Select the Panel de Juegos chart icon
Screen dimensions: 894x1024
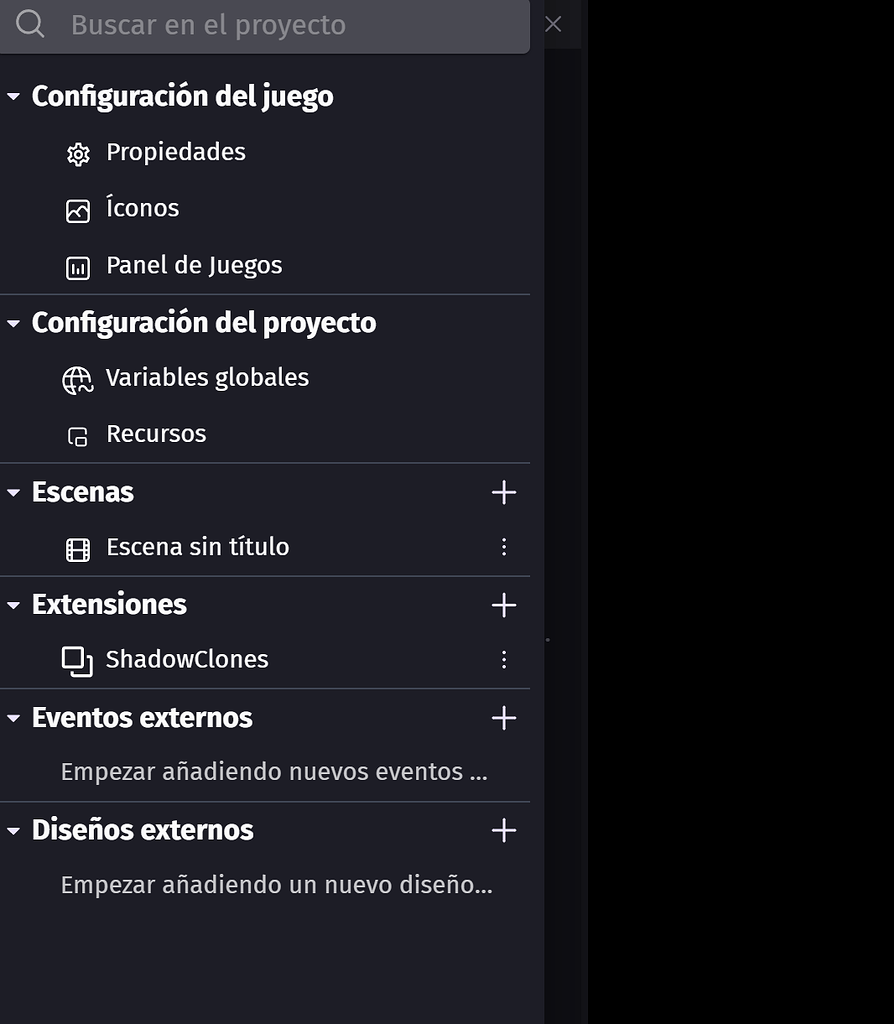tap(78, 266)
